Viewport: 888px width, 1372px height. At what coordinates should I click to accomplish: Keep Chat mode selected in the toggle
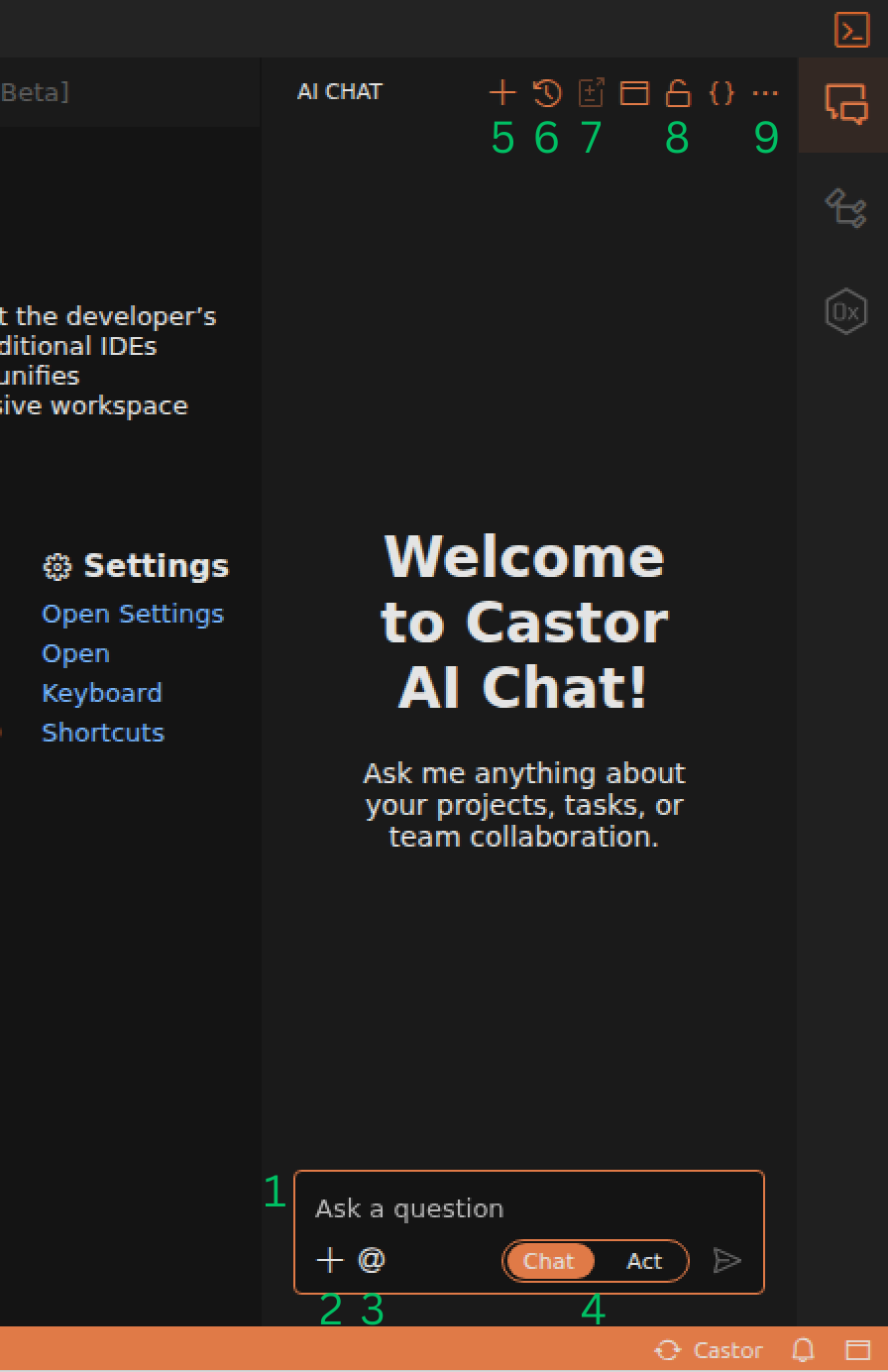[x=549, y=1261]
